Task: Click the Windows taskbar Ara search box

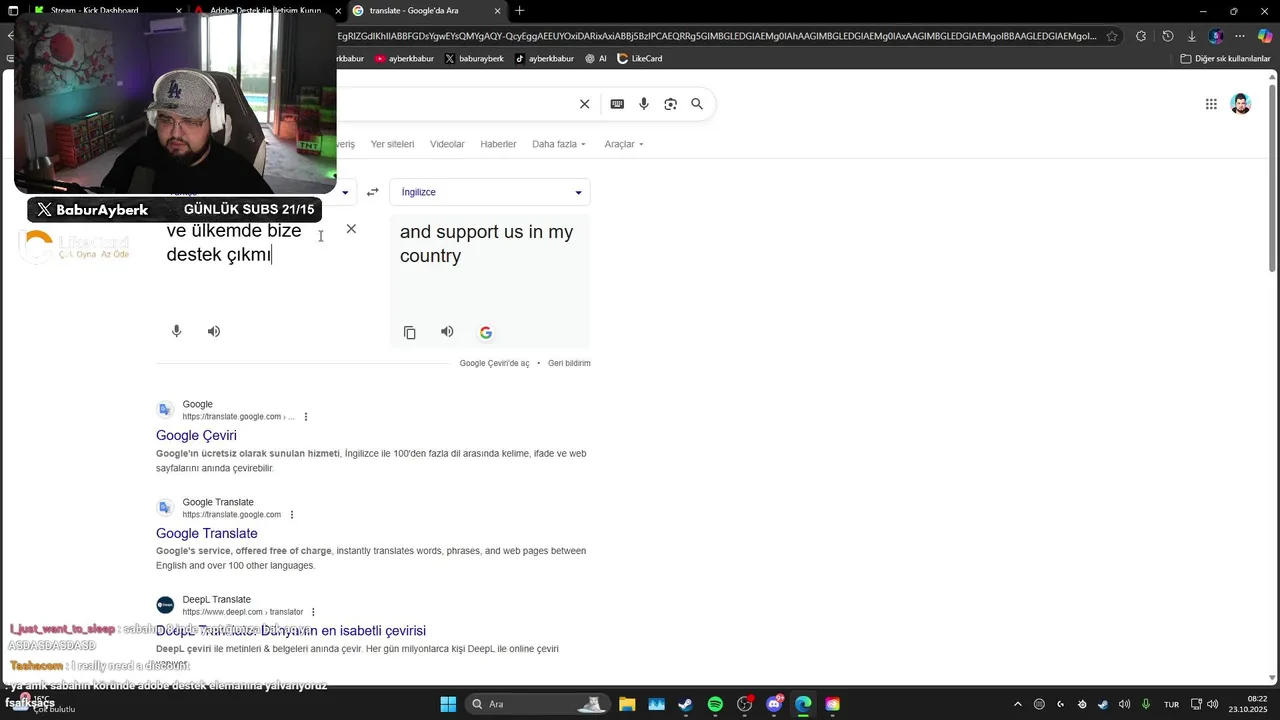Action: point(539,704)
